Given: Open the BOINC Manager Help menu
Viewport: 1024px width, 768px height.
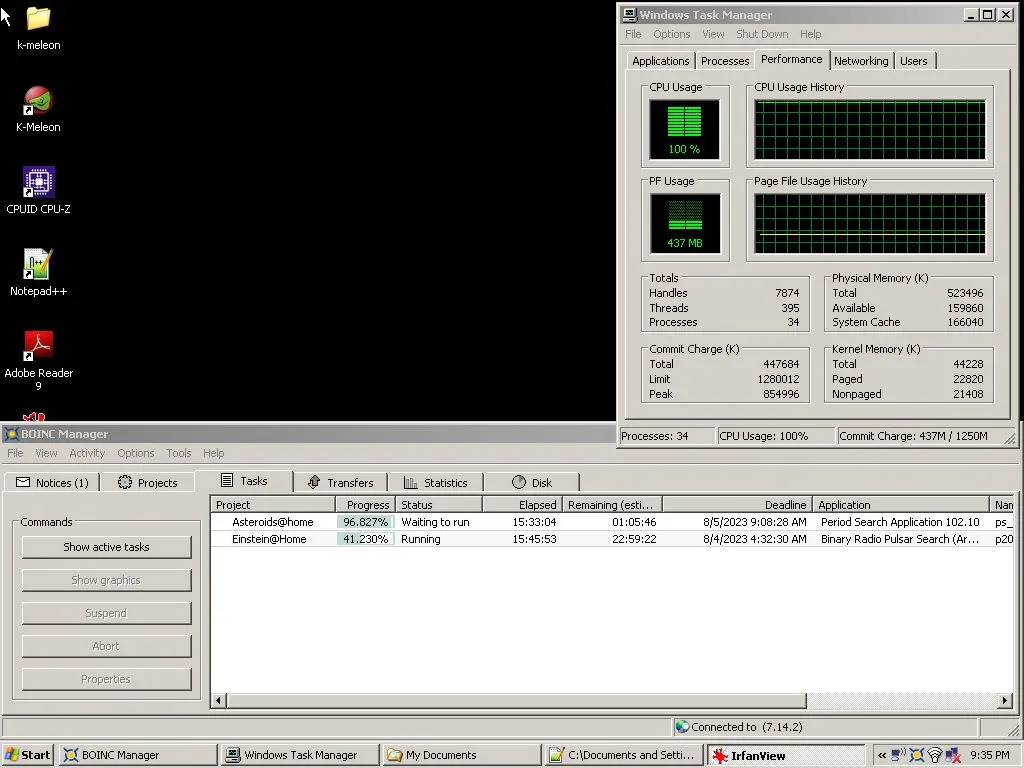Looking at the screenshot, I should [213, 453].
